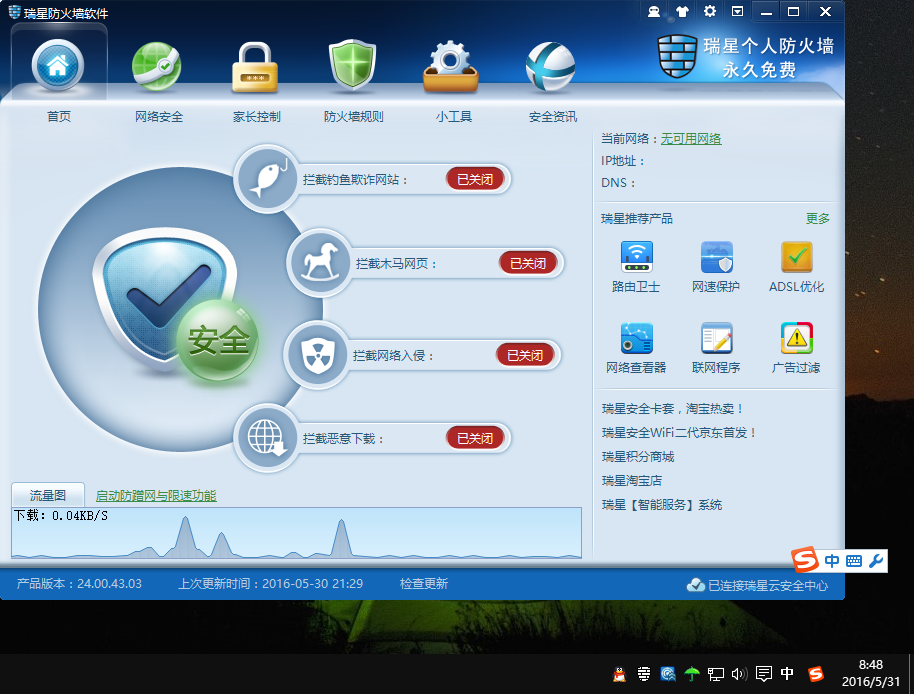Select the 流量图 tab
The image size is (914, 694).
(48, 495)
